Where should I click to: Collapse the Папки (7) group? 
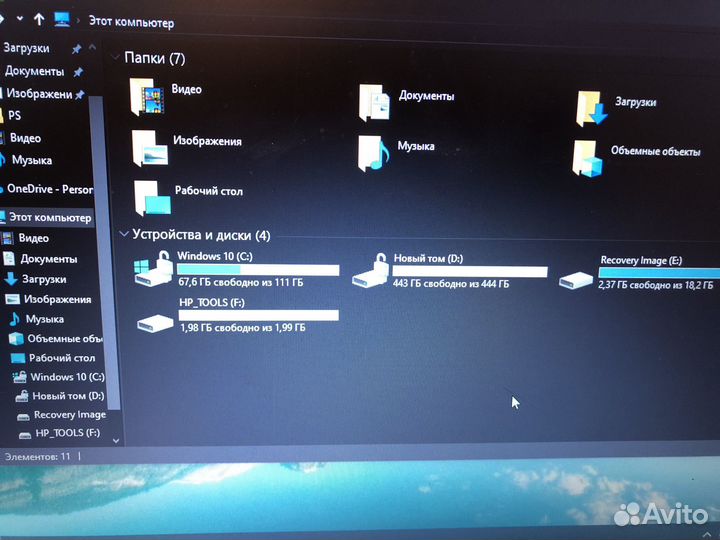click(115, 57)
